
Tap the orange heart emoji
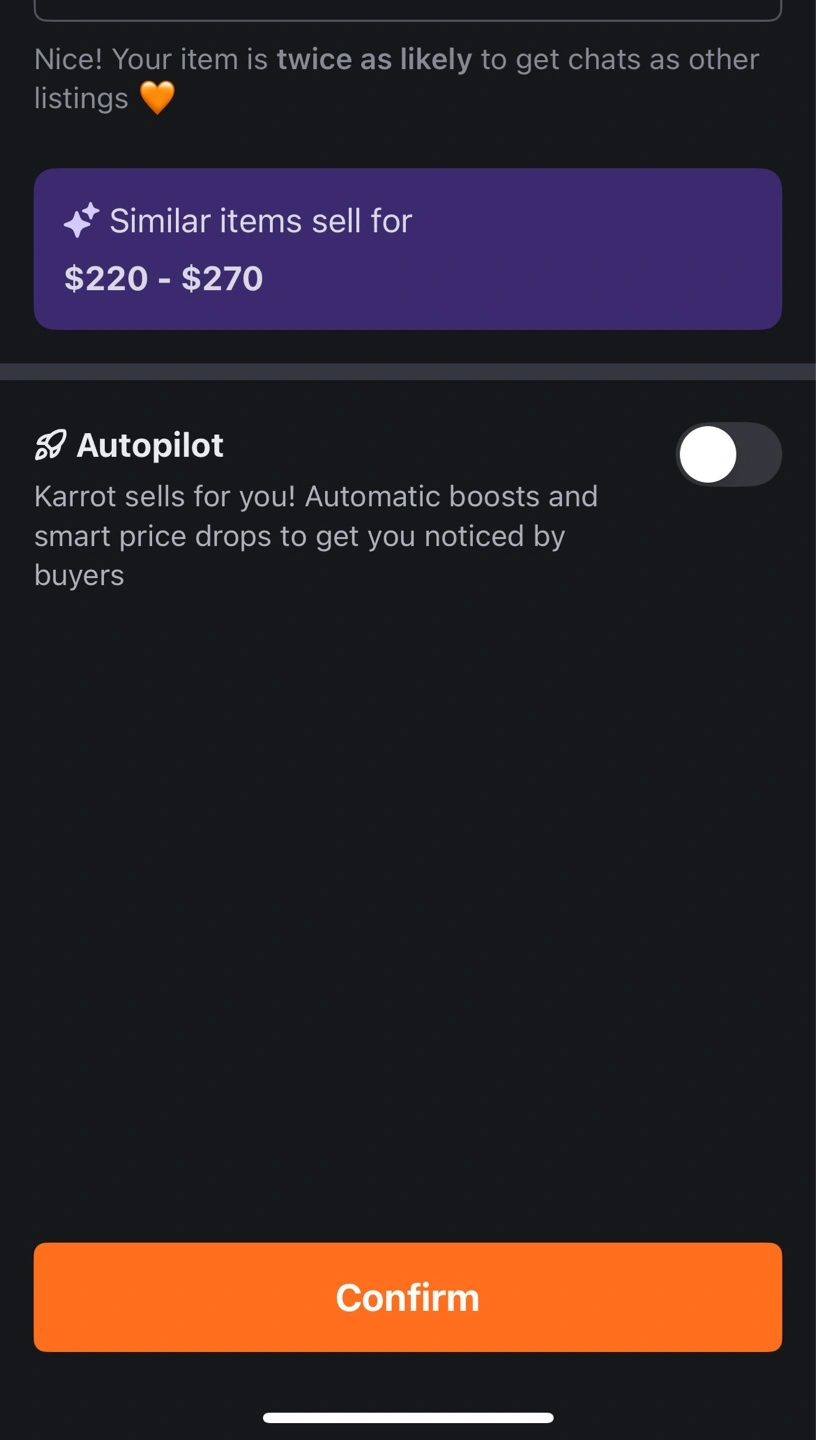tap(157, 98)
